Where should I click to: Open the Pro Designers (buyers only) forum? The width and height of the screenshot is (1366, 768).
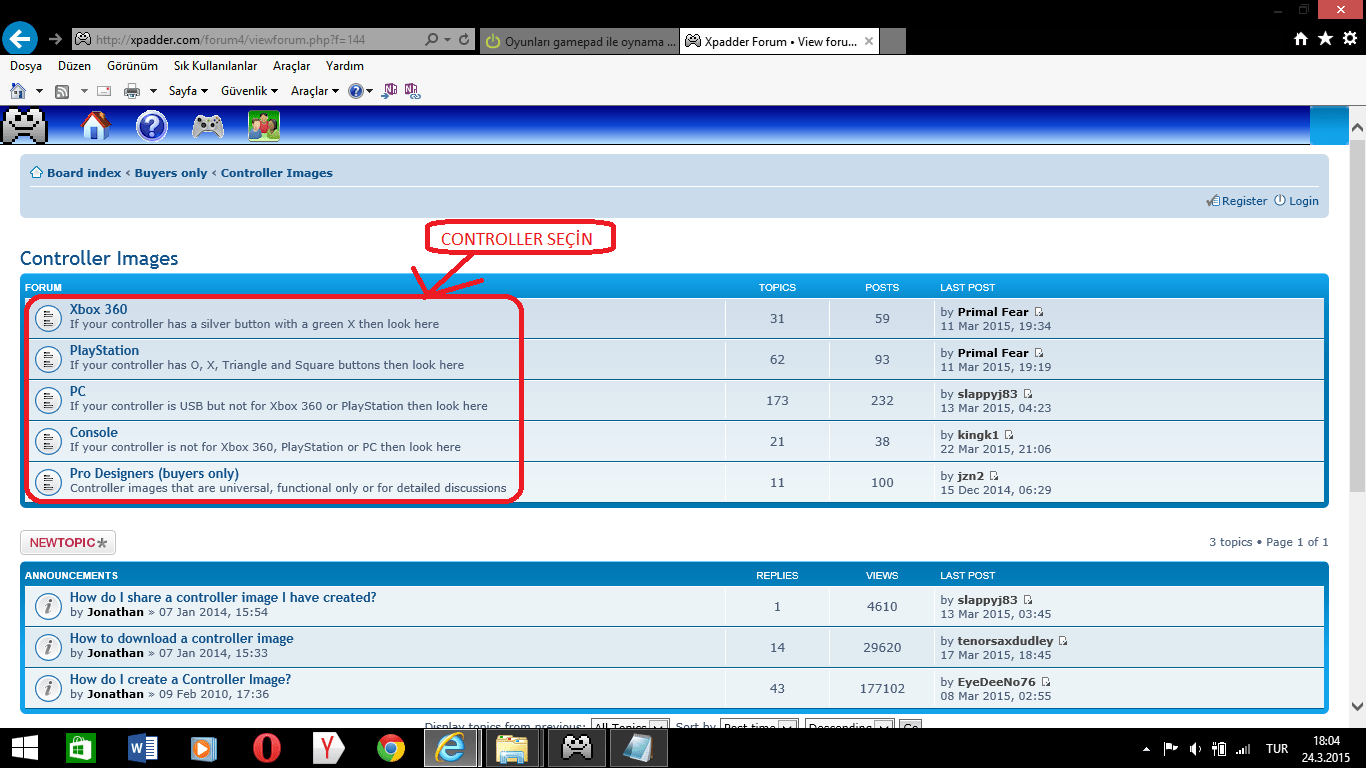[x=154, y=474]
